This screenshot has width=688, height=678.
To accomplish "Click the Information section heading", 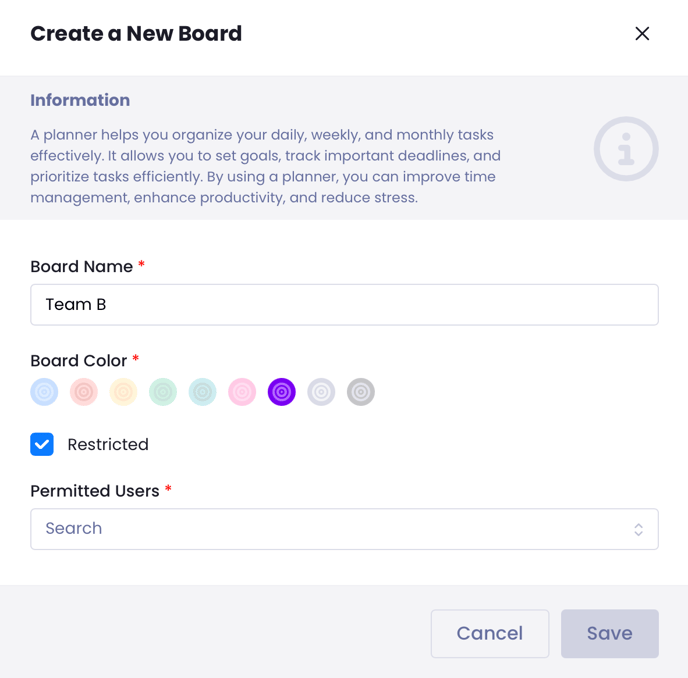I will [80, 100].
